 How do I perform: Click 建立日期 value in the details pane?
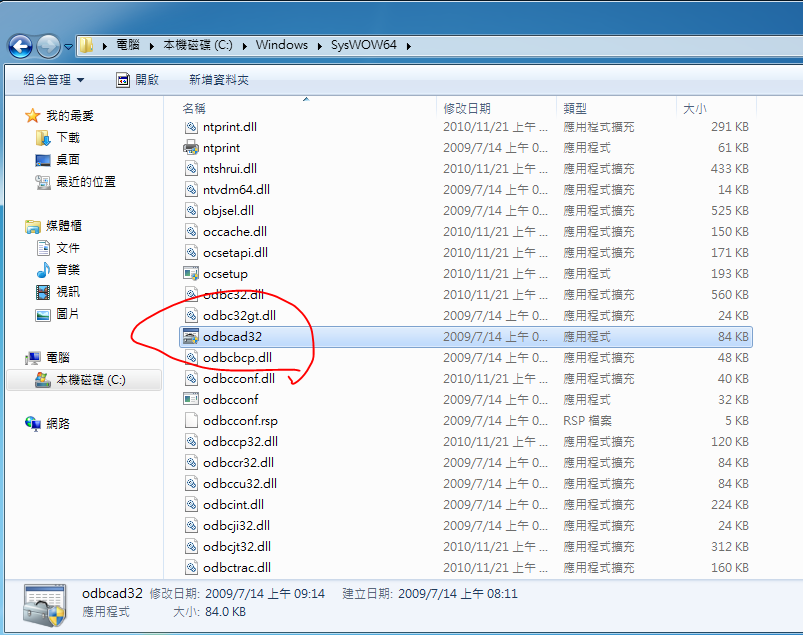point(458,594)
